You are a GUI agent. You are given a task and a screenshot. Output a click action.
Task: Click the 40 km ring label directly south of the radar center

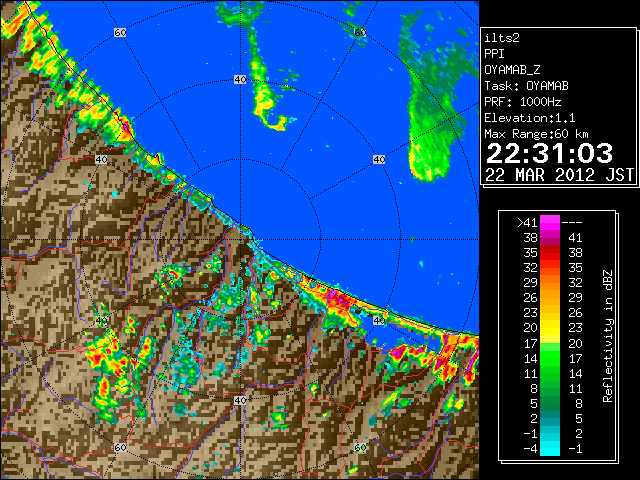pyautogui.click(x=240, y=400)
